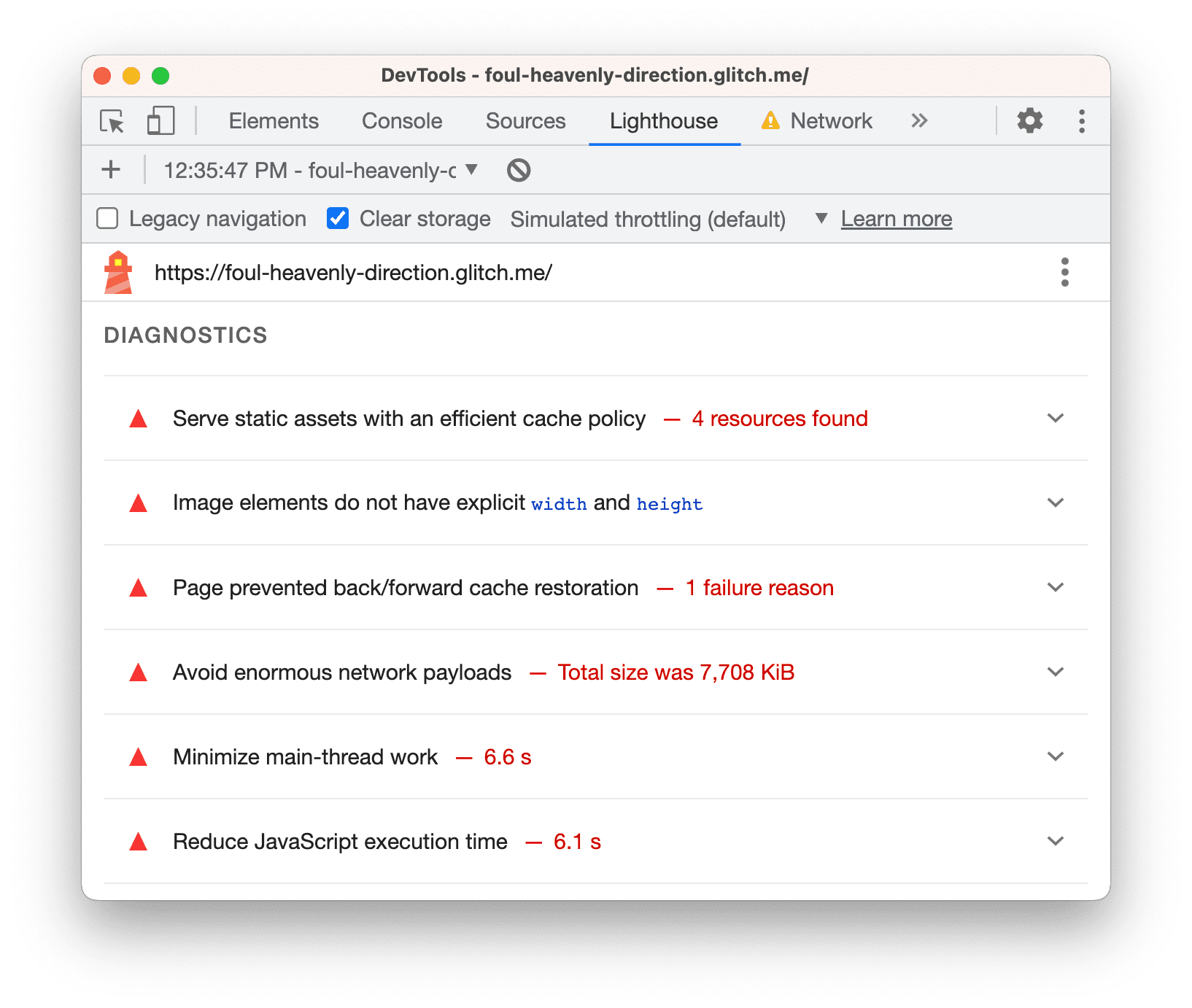Open the Simulated throttling dropdown
Screen dimensions: 1192x1008
821,219
